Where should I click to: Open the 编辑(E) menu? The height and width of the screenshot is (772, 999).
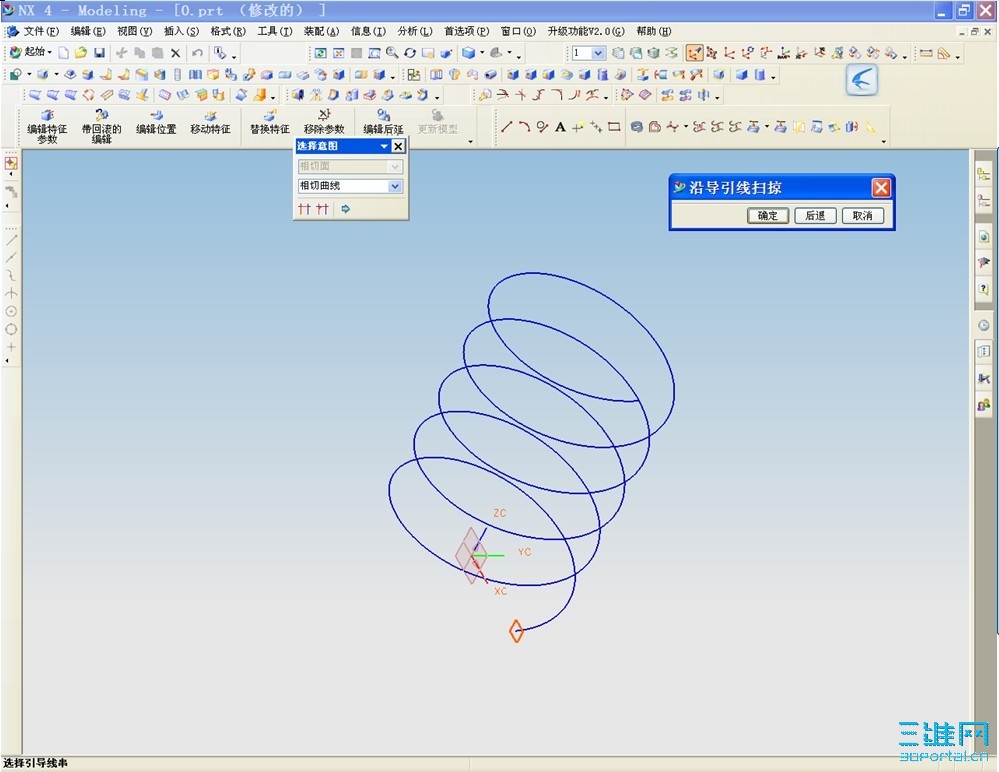tap(88, 31)
